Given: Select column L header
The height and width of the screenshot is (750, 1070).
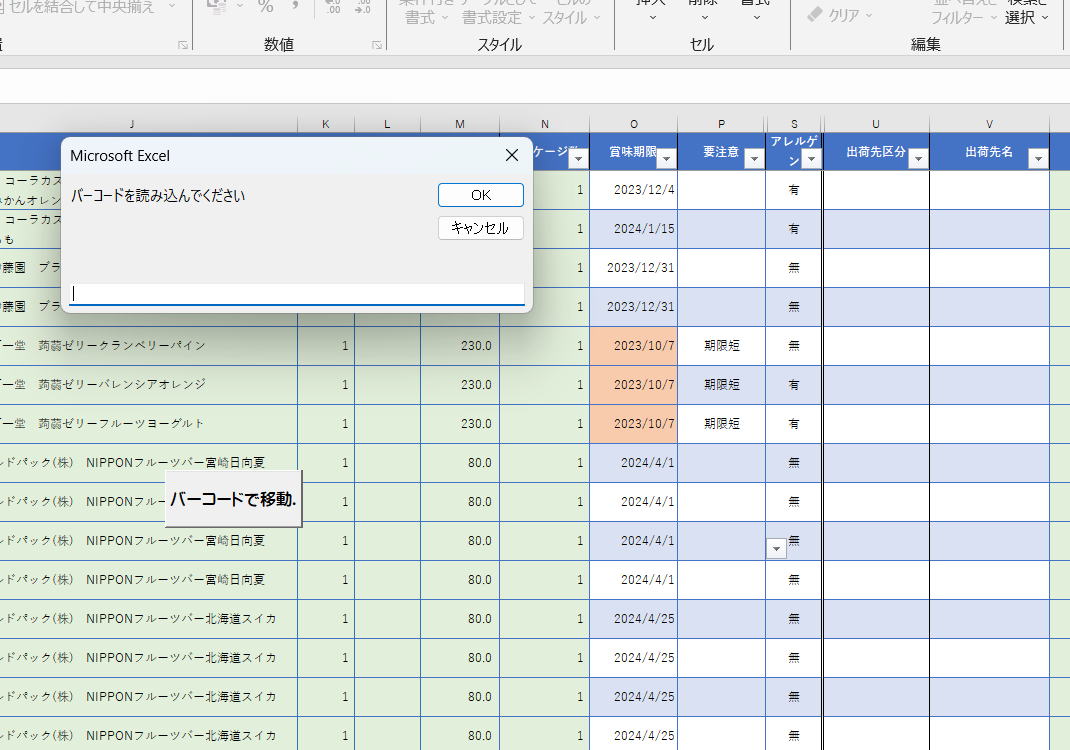Looking at the screenshot, I should [x=387, y=124].
